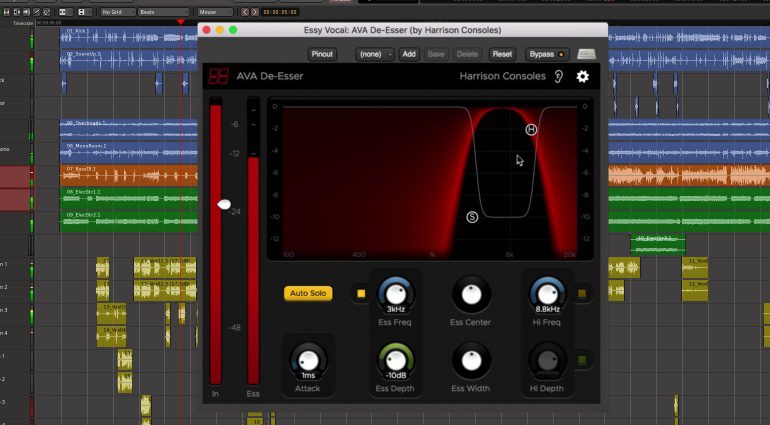Toggle Auto Solo off
Image resolution: width=770 pixels, height=425 pixels.
tap(309, 293)
